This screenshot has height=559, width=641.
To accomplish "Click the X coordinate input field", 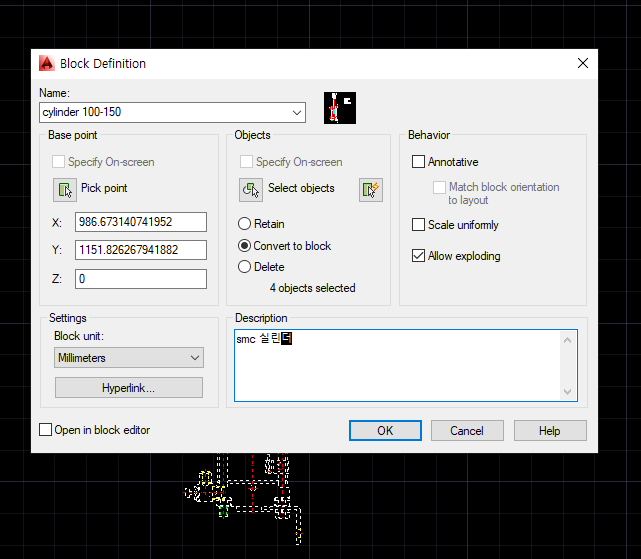I will pyautogui.click(x=141, y=222).
